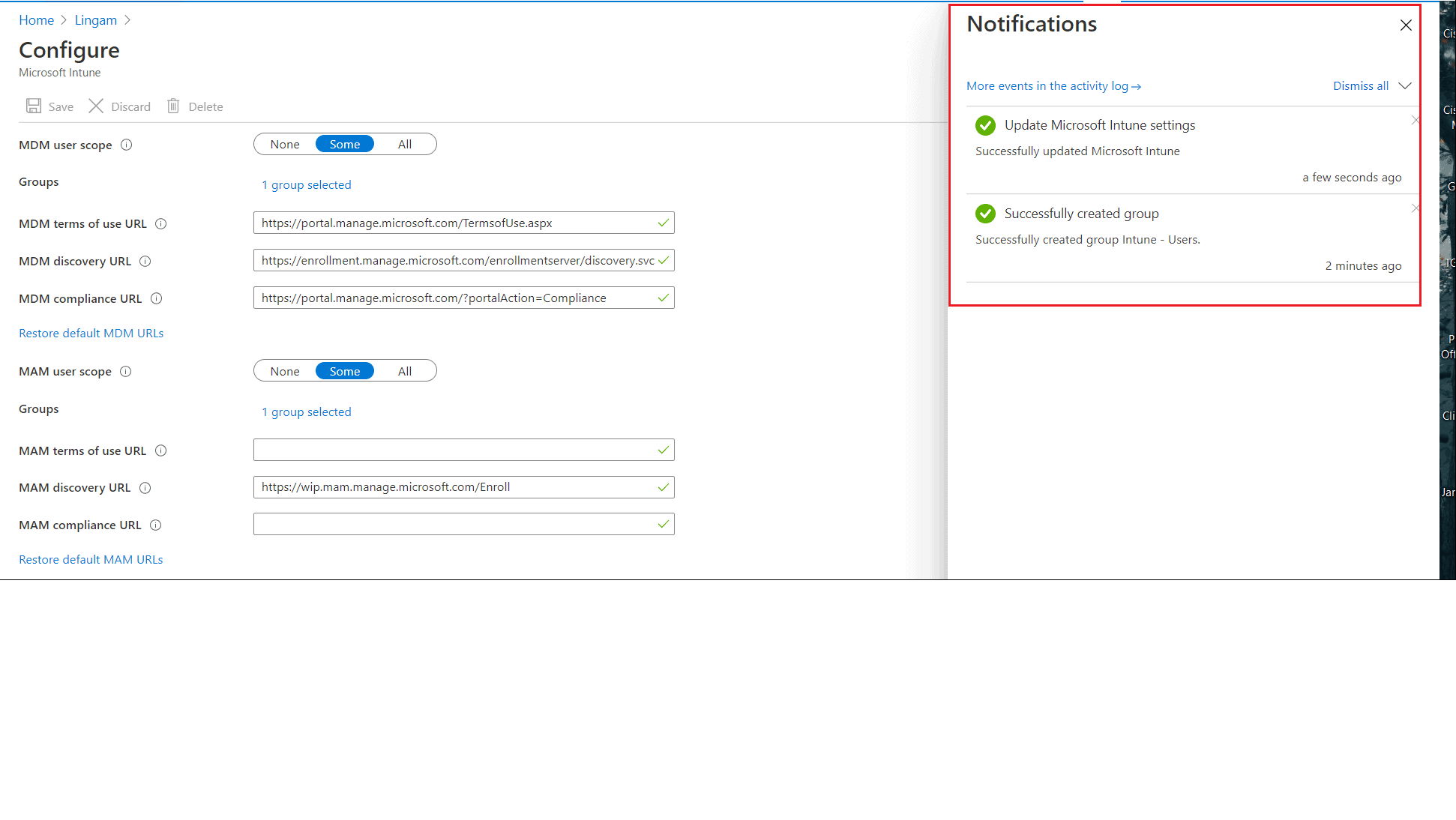Click Dismiss all notifications
This screenshot has width=1456, height=820.
tap(1360, 85)
